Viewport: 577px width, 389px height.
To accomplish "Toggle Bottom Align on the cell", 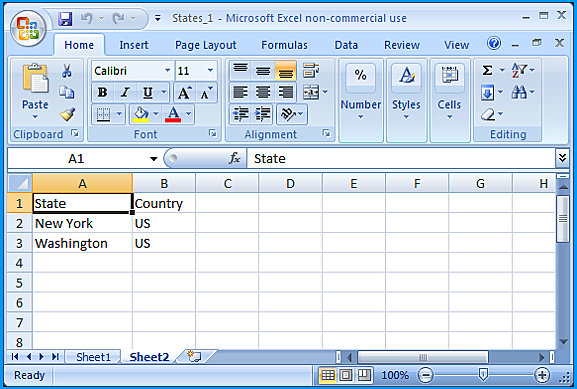I will coord(285,70).
